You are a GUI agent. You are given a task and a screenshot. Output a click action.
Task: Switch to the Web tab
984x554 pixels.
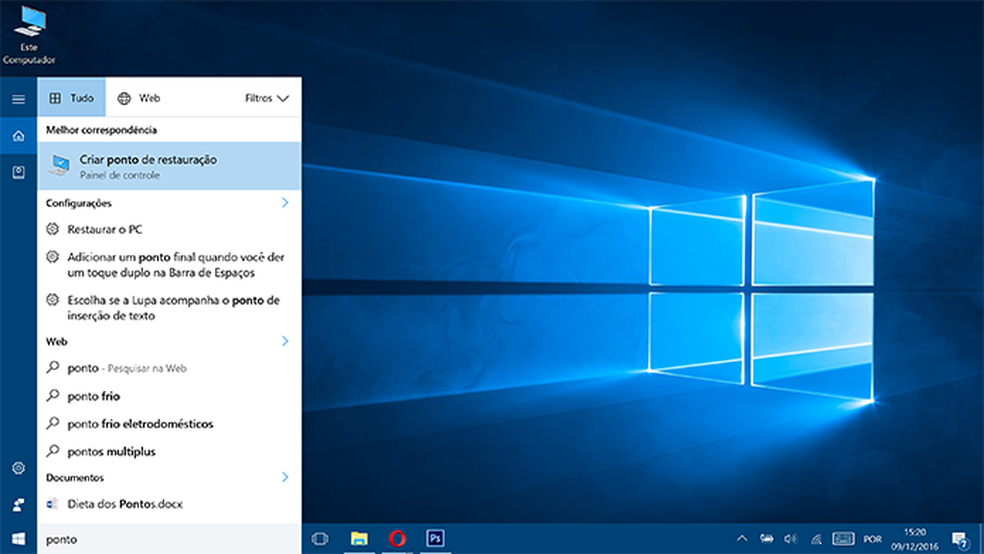click(x=139, y=98)
